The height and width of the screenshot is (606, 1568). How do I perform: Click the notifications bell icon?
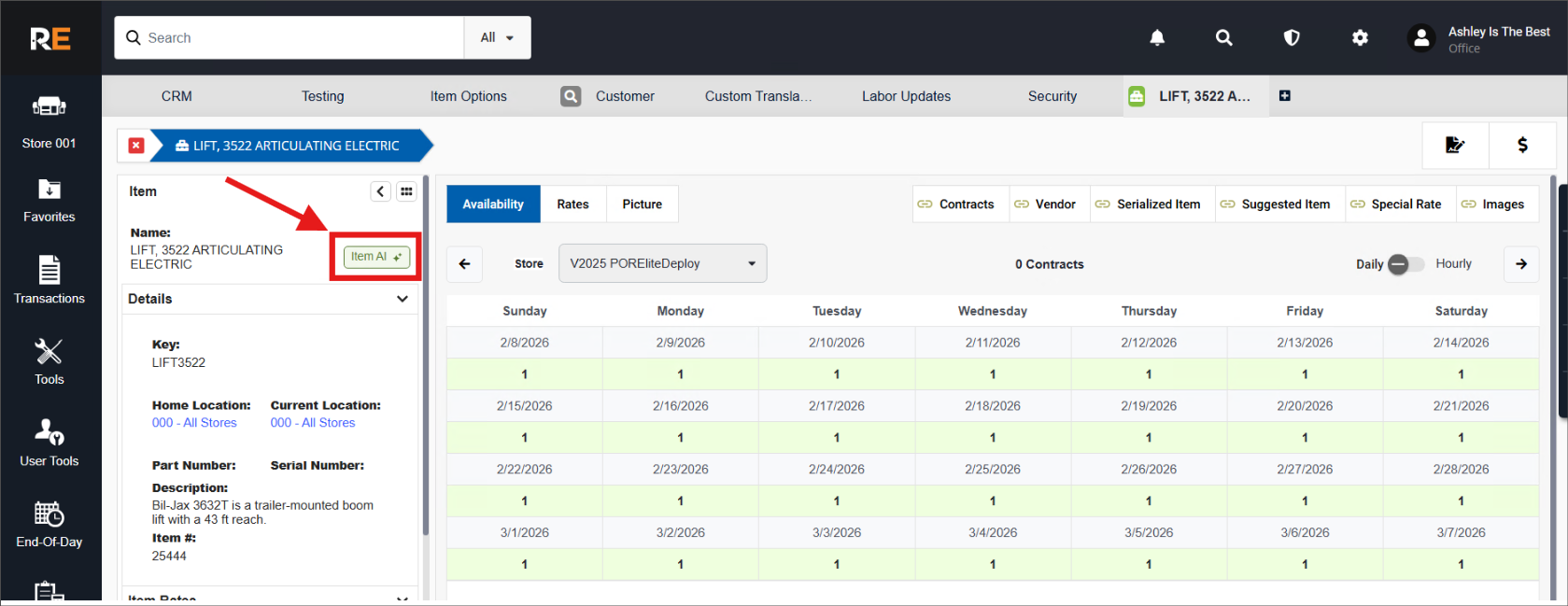click(x=1157, y=37)
